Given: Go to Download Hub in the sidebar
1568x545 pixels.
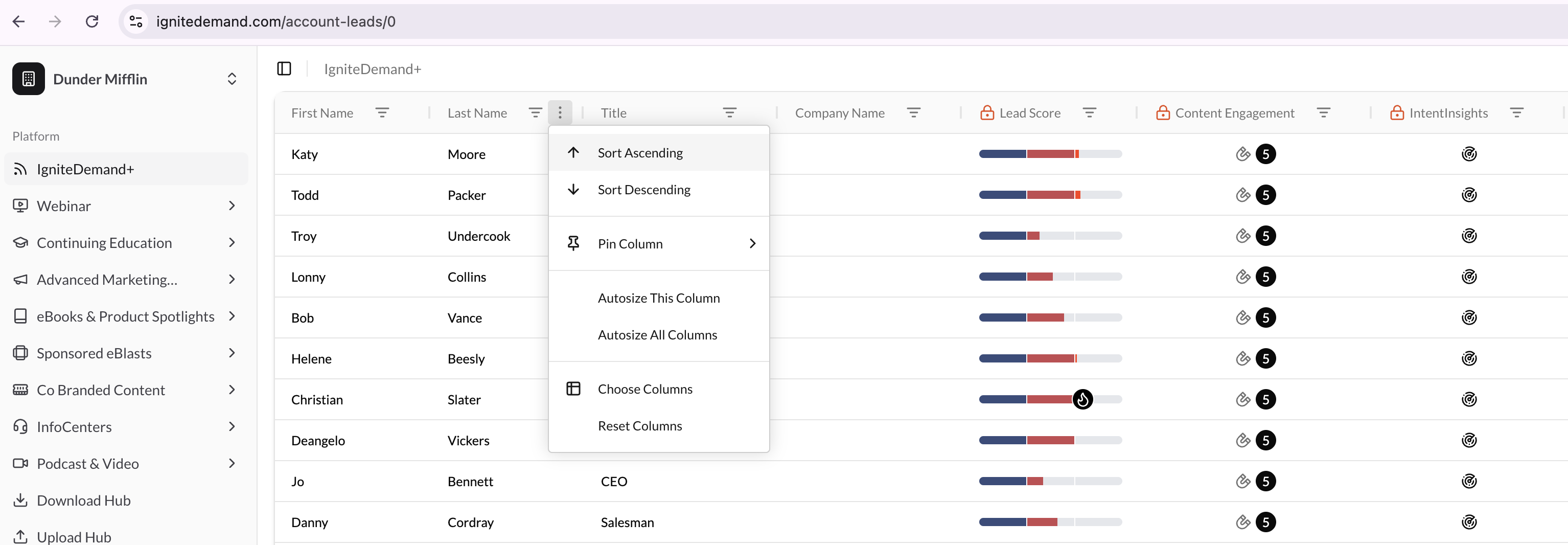Looking at the screenshot, I should coord(83,501).
